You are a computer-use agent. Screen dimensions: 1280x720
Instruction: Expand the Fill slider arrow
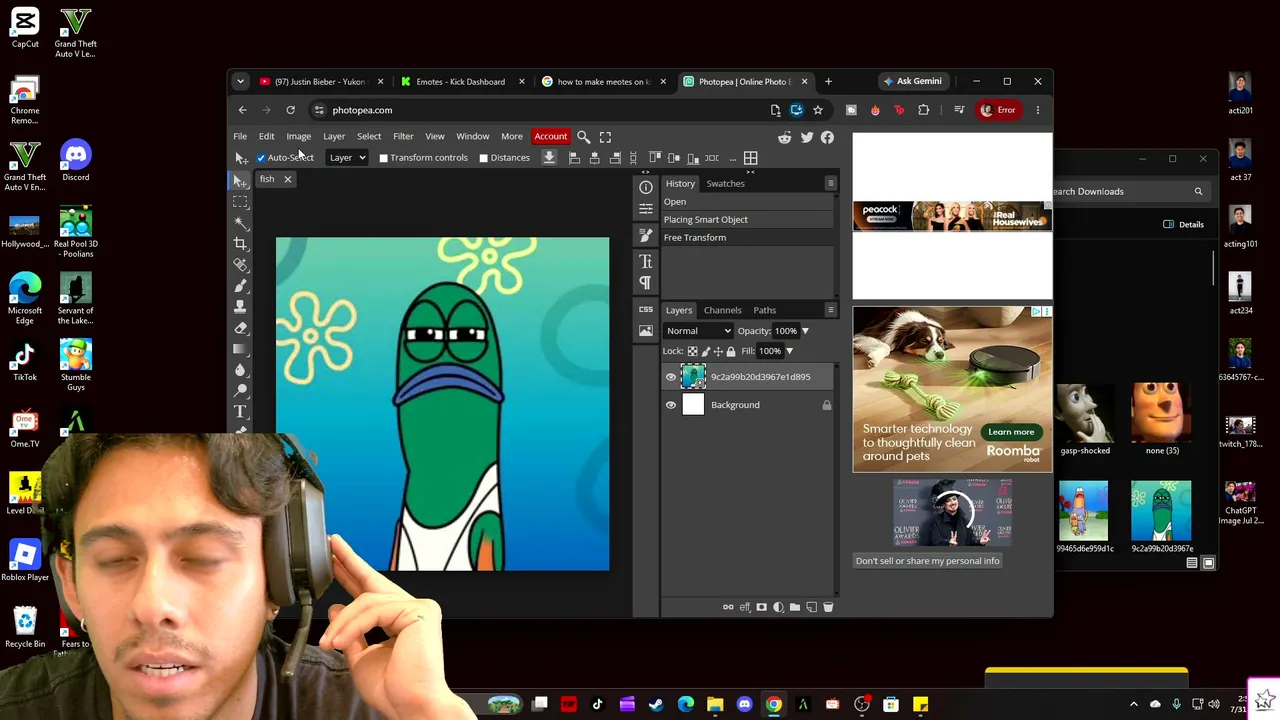coord(789,351)
